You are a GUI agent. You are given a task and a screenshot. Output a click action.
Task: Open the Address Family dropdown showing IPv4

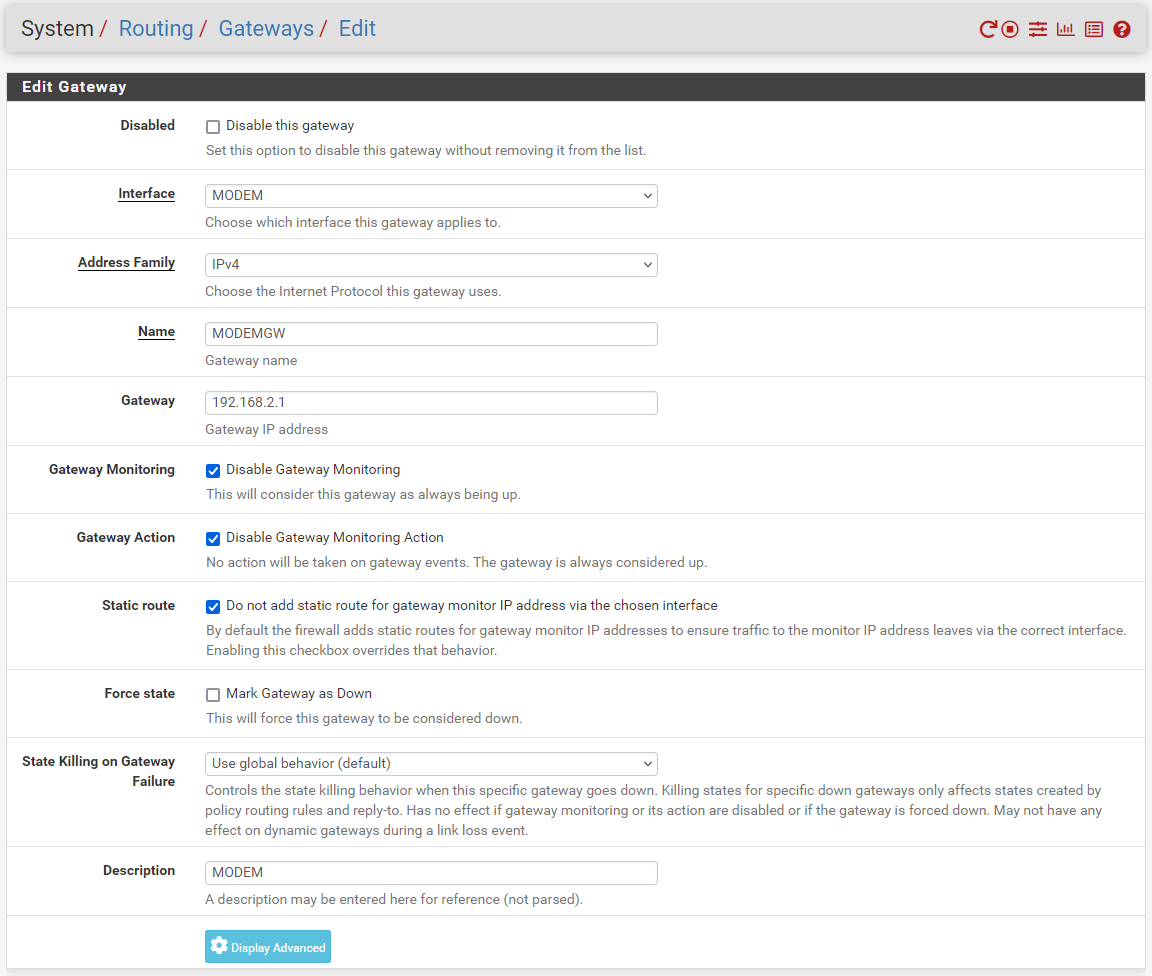[x=431, y=265]
